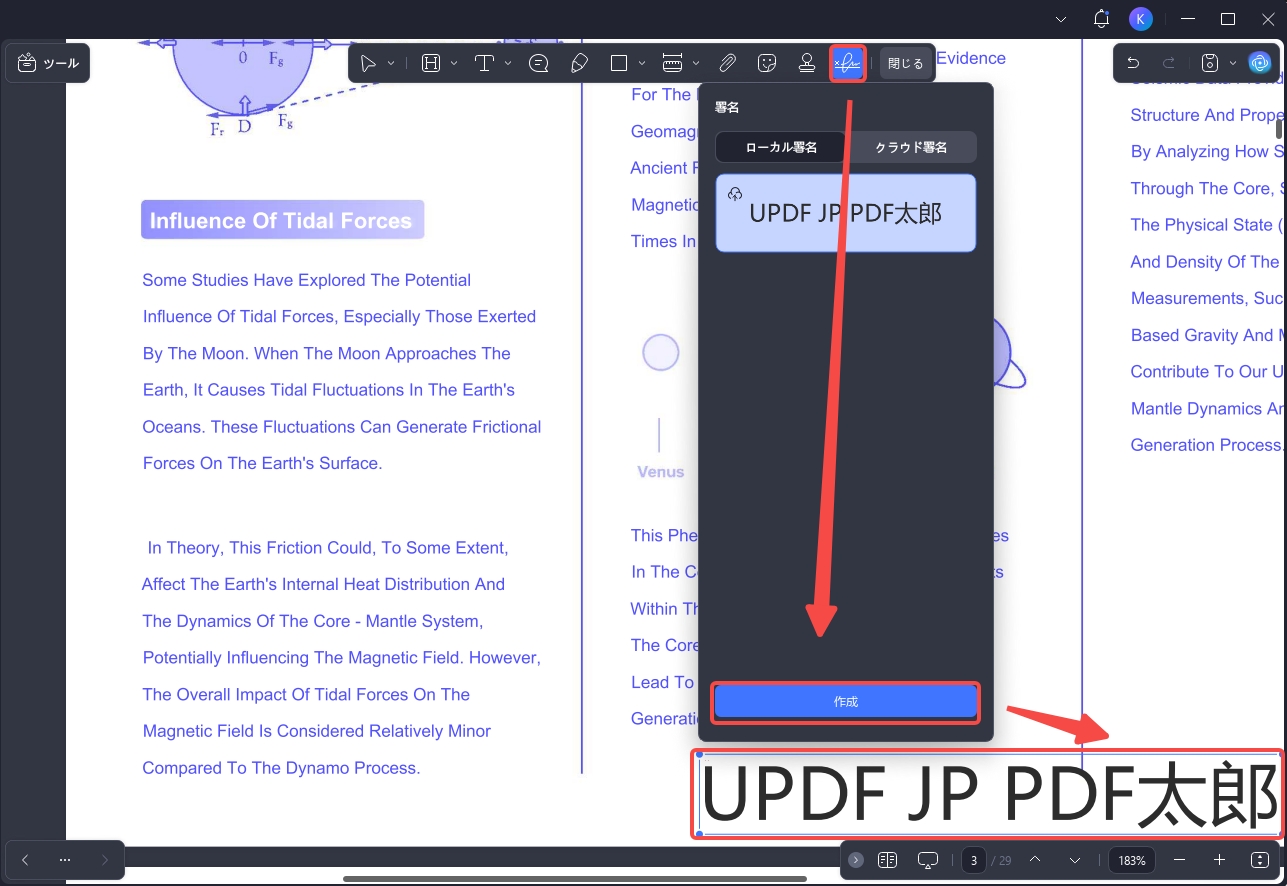Expand the measurement tool dropdown arrow

(696, 63)
